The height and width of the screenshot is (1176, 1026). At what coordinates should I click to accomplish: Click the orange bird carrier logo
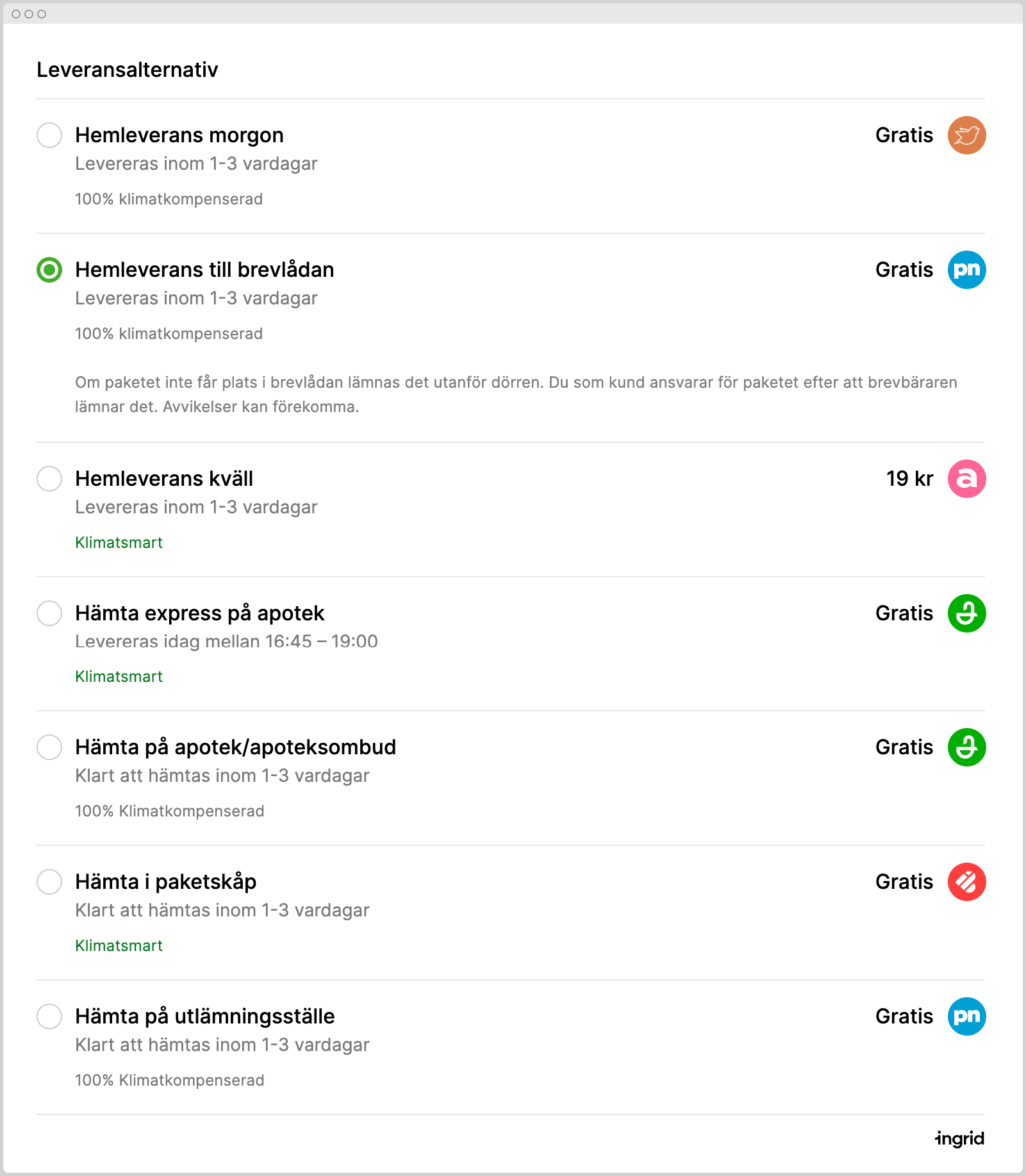point(966,135)
